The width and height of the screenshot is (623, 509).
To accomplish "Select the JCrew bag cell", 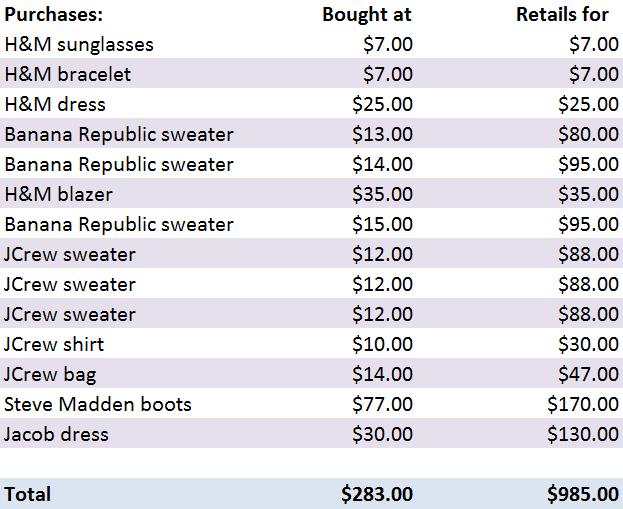I will pos(50,374).
